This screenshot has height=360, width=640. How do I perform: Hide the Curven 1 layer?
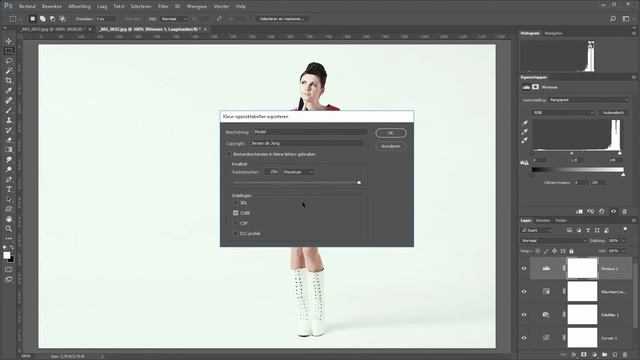[524, 338]
